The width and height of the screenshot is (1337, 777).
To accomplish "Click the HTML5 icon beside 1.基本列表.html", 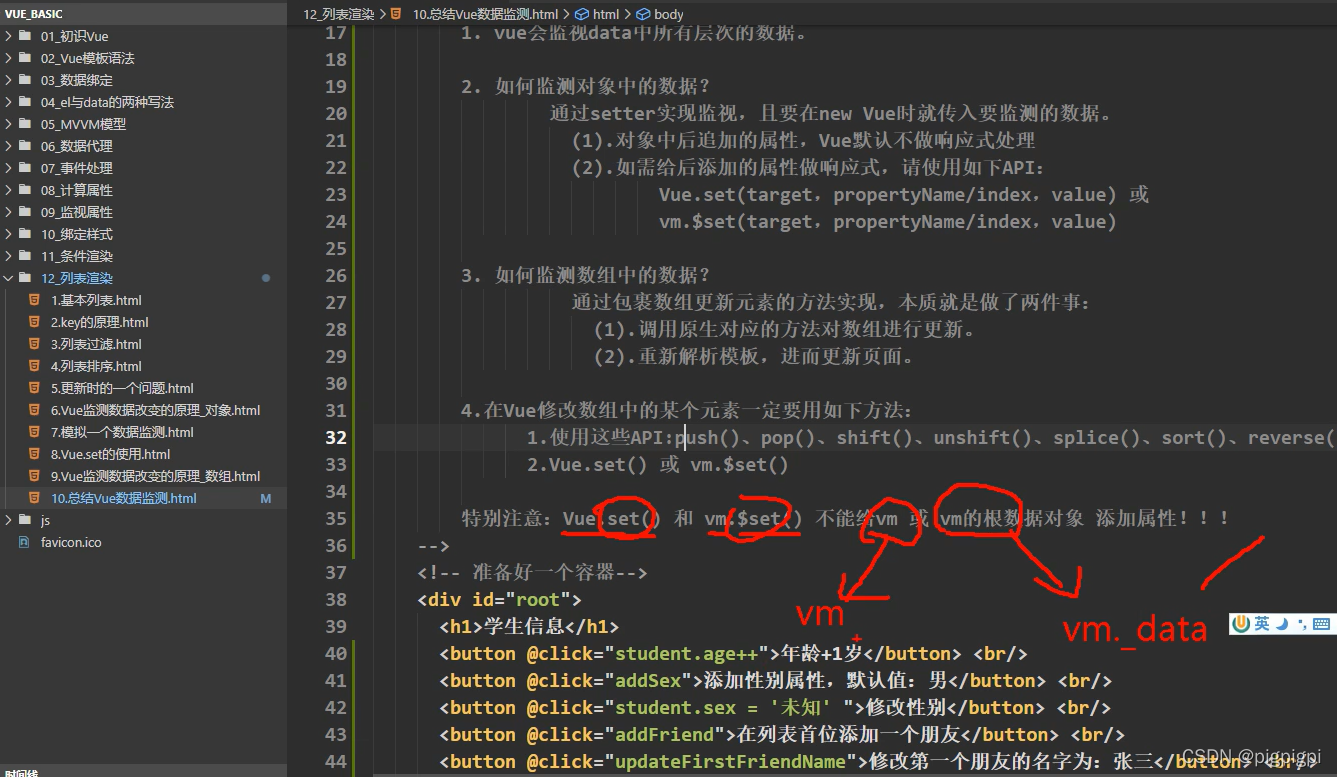I will pos(34,300).
